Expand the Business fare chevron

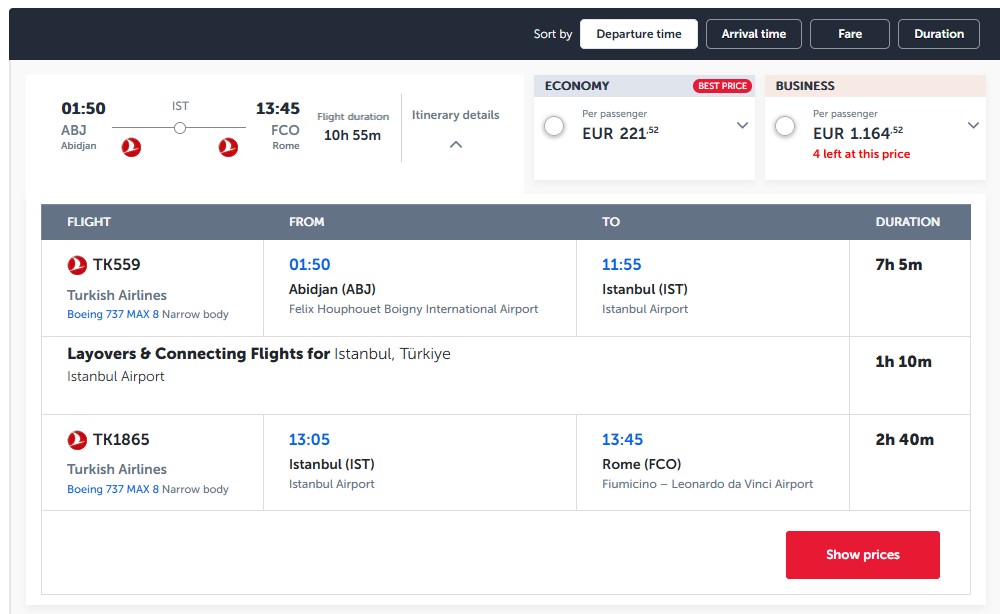[973, 126]
